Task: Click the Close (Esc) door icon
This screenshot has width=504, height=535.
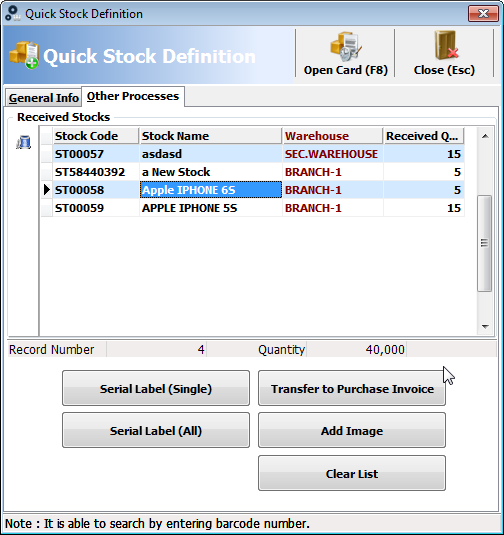Action: point(446,45)
